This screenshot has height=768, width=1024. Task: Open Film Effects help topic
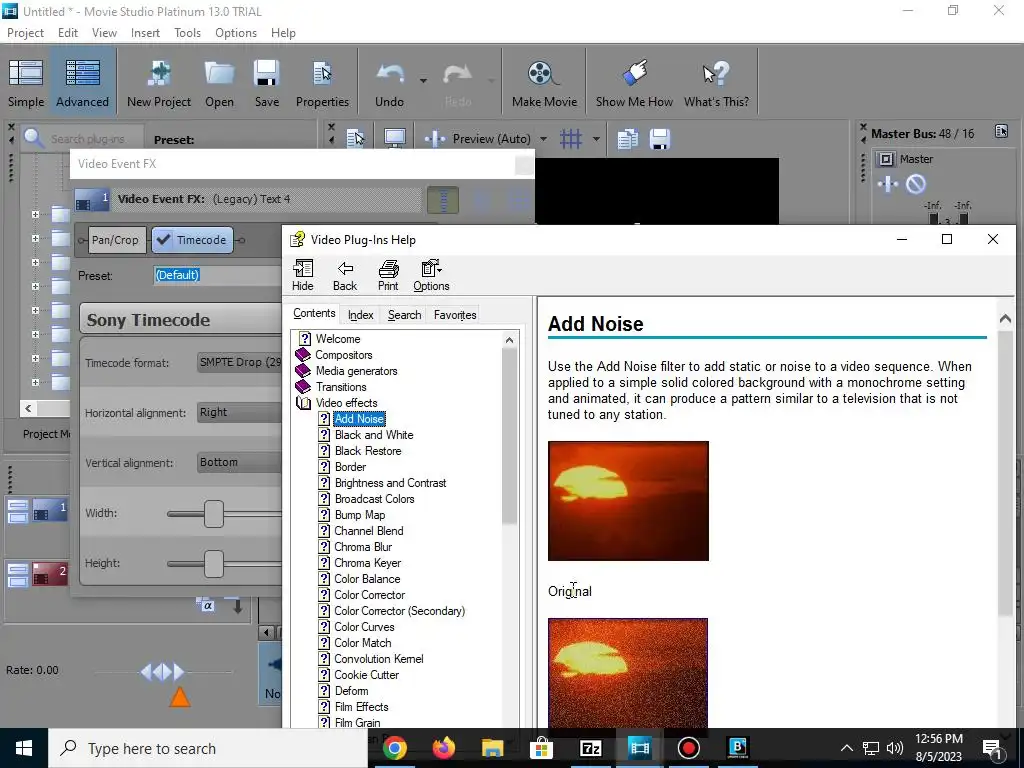pyautogui.click(x=361, y=707)
